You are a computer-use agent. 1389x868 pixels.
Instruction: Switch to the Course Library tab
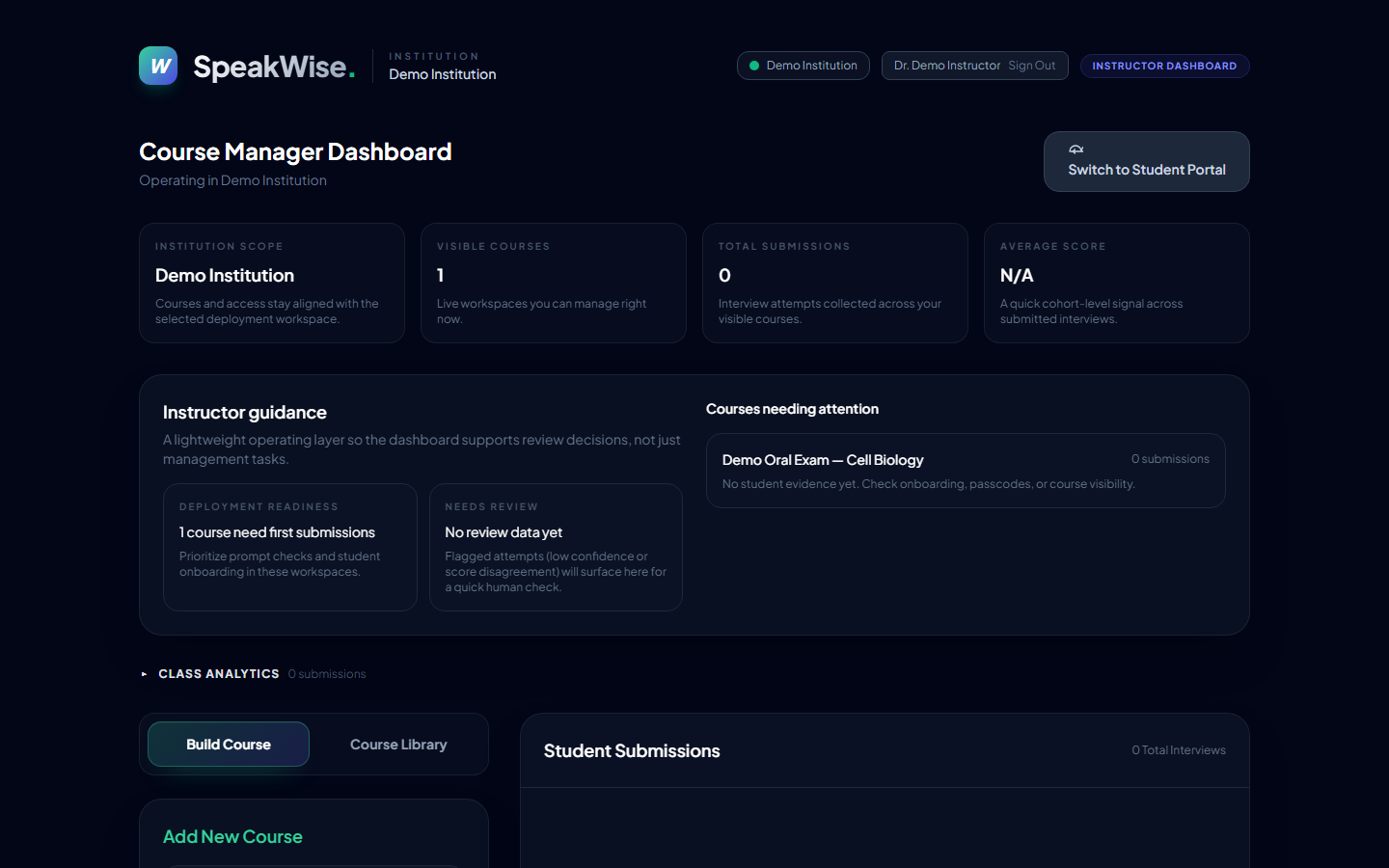pos(398,745)
